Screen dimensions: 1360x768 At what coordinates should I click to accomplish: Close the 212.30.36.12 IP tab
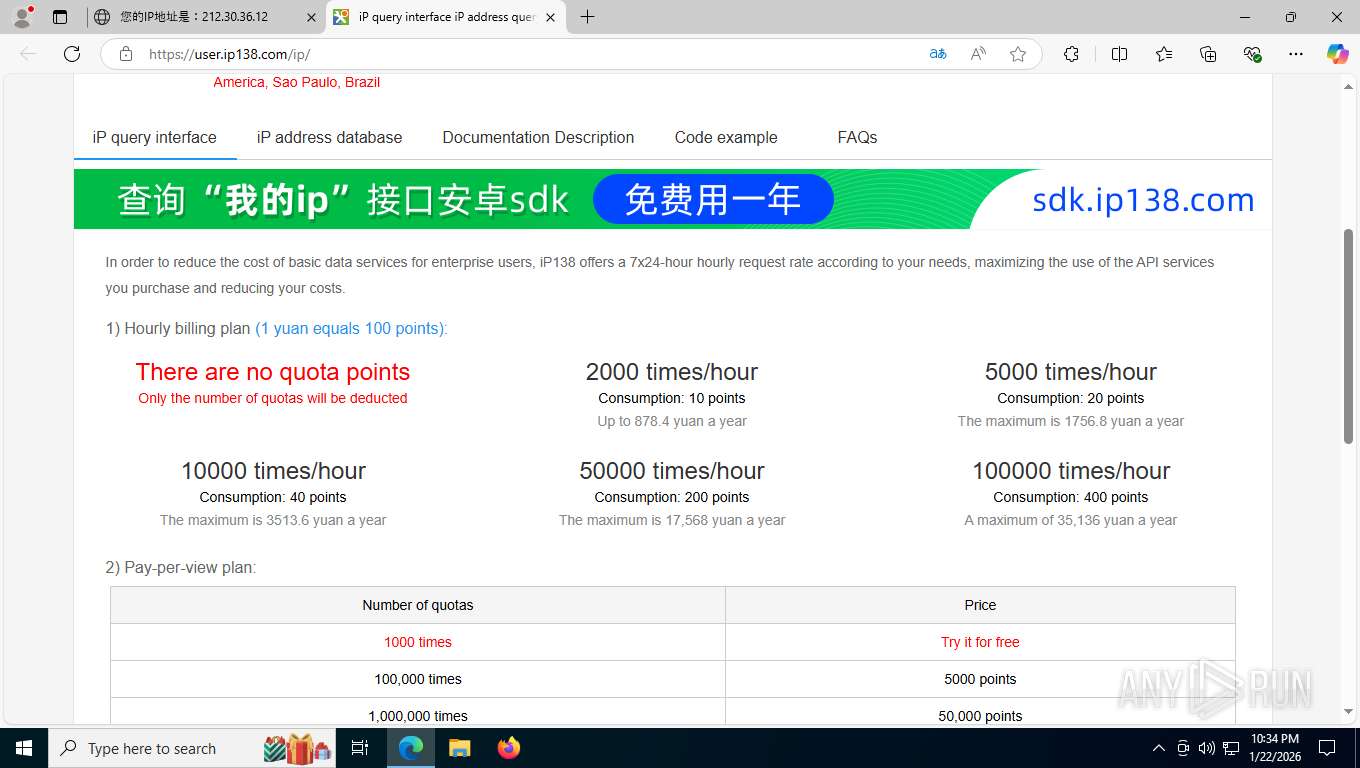coord(310,17)
